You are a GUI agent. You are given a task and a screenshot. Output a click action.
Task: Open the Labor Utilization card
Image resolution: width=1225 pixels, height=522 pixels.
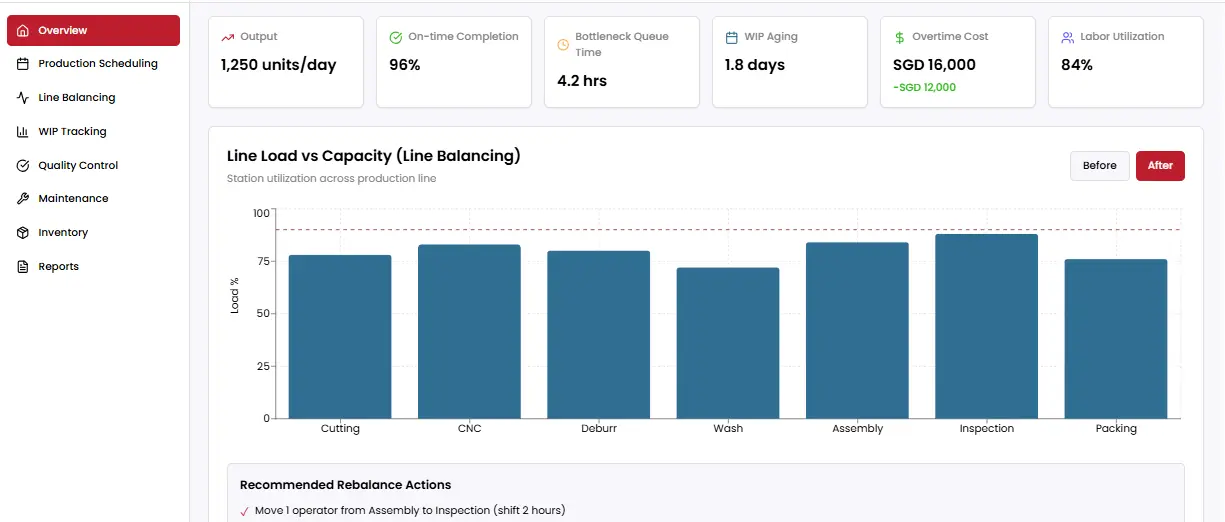click(x=1125, y=60)
